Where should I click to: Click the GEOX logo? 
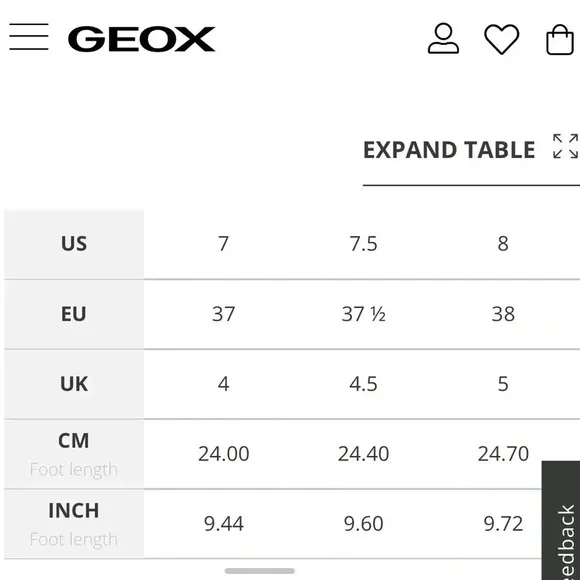click(x=141, y=39)
